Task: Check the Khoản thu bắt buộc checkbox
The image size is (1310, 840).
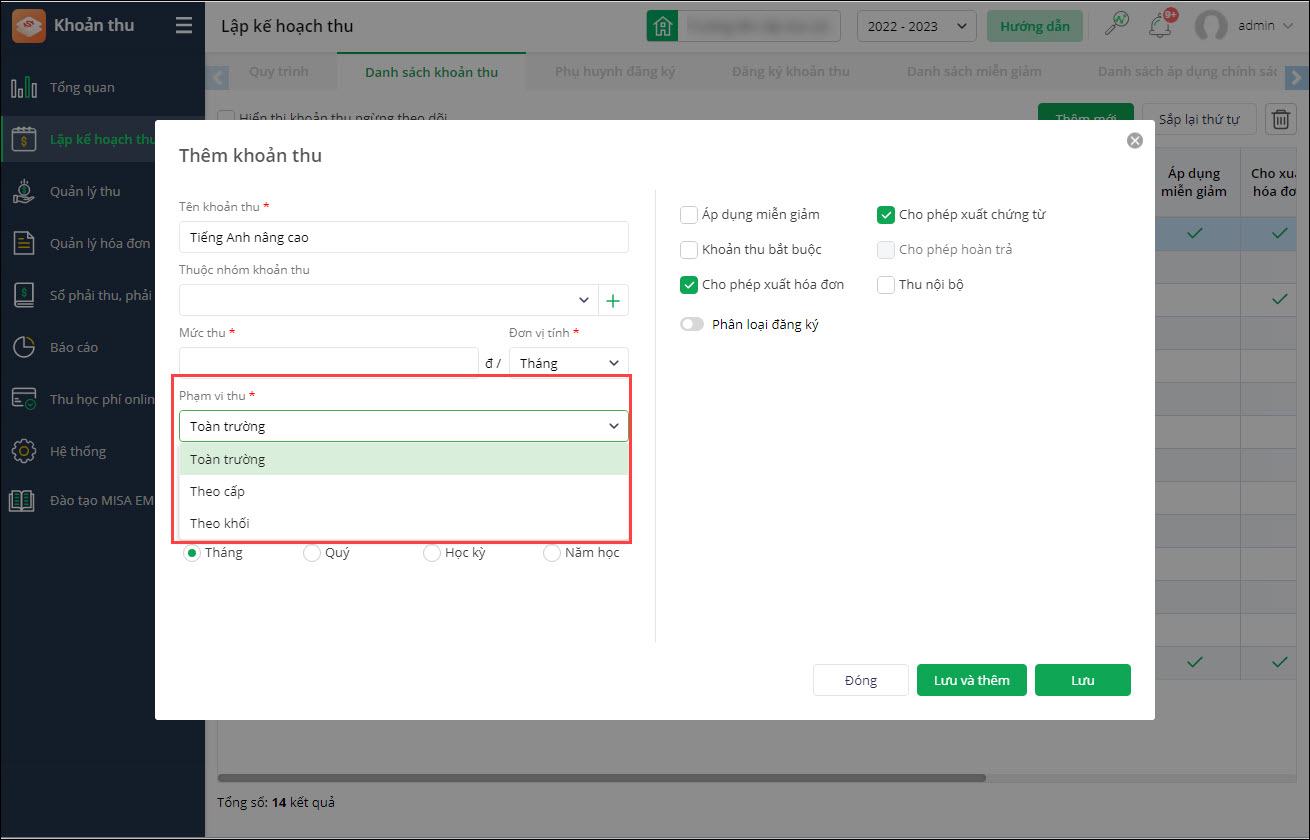Action: click(689, 249)
